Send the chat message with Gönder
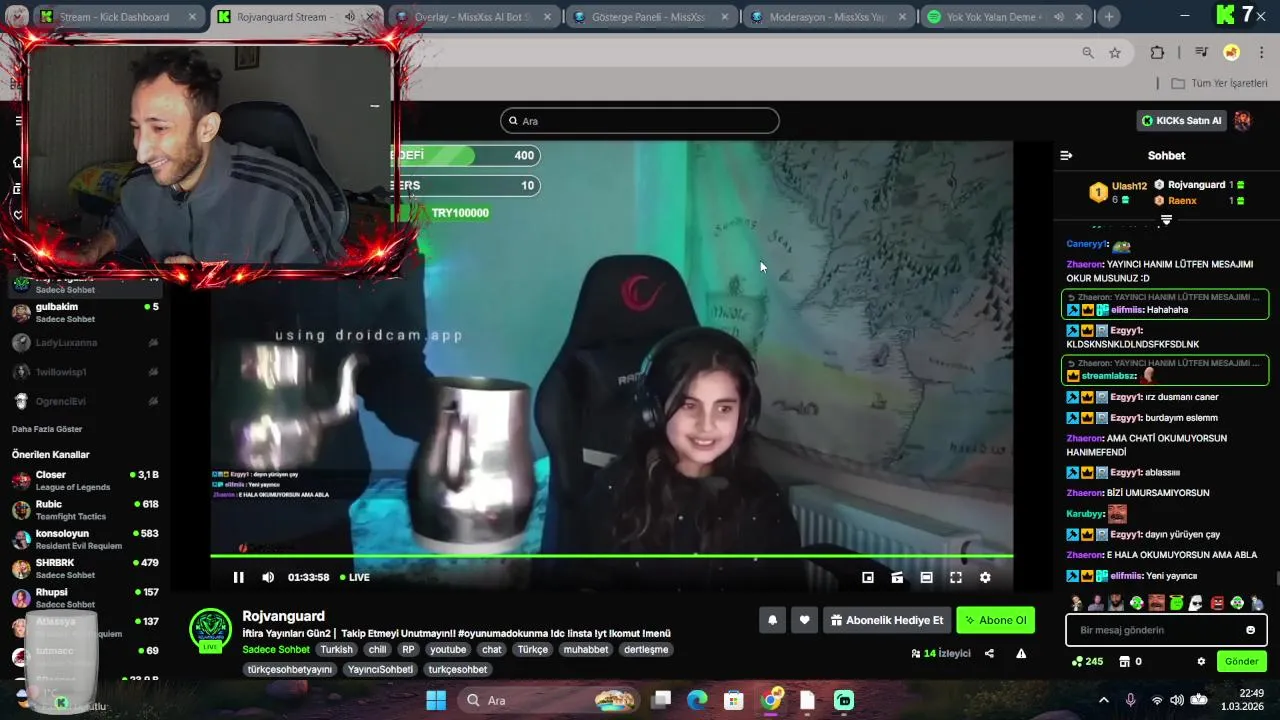The image size is (1280, 720). 1241,661
